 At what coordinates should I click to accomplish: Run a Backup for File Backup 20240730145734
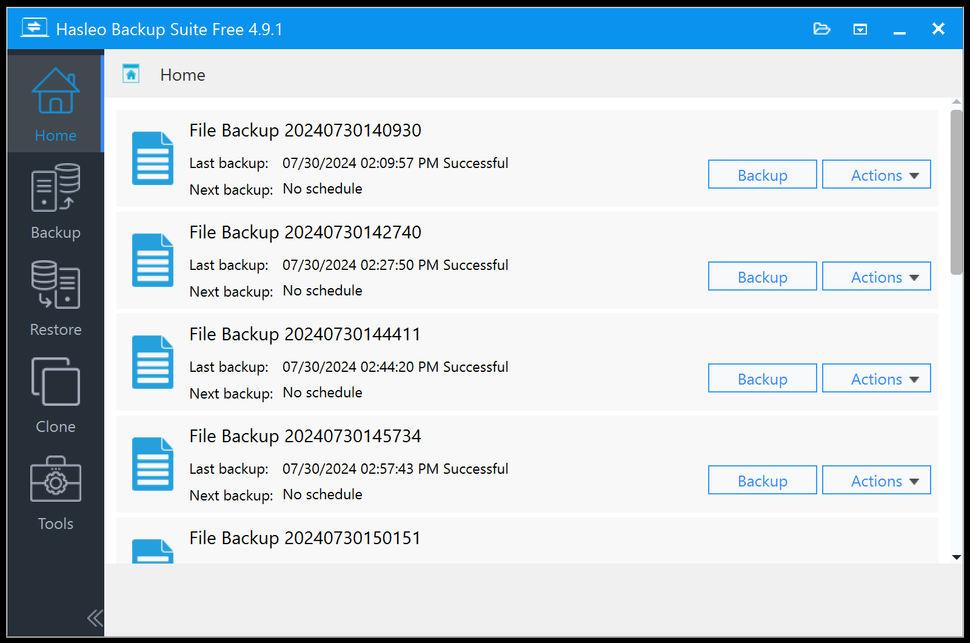tap(762, 480)
